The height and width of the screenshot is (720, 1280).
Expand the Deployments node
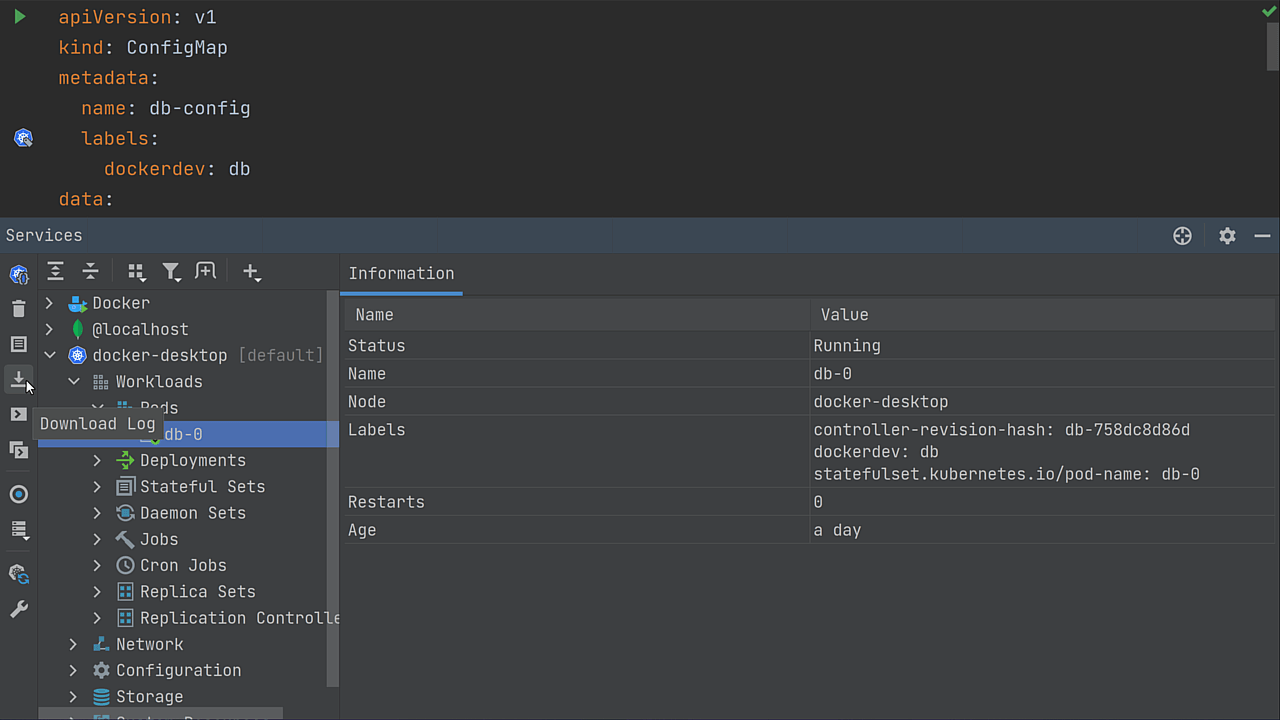96,460
